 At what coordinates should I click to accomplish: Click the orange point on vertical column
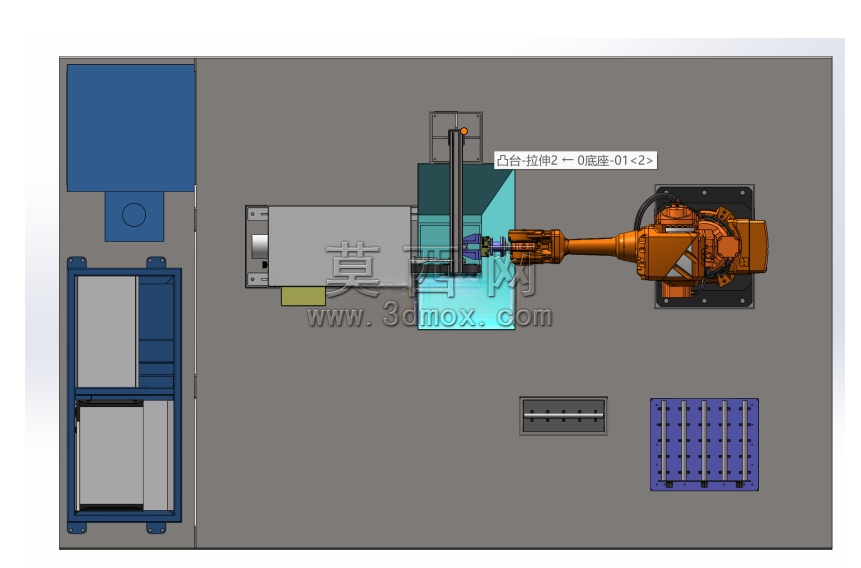(x=464, y=131)
